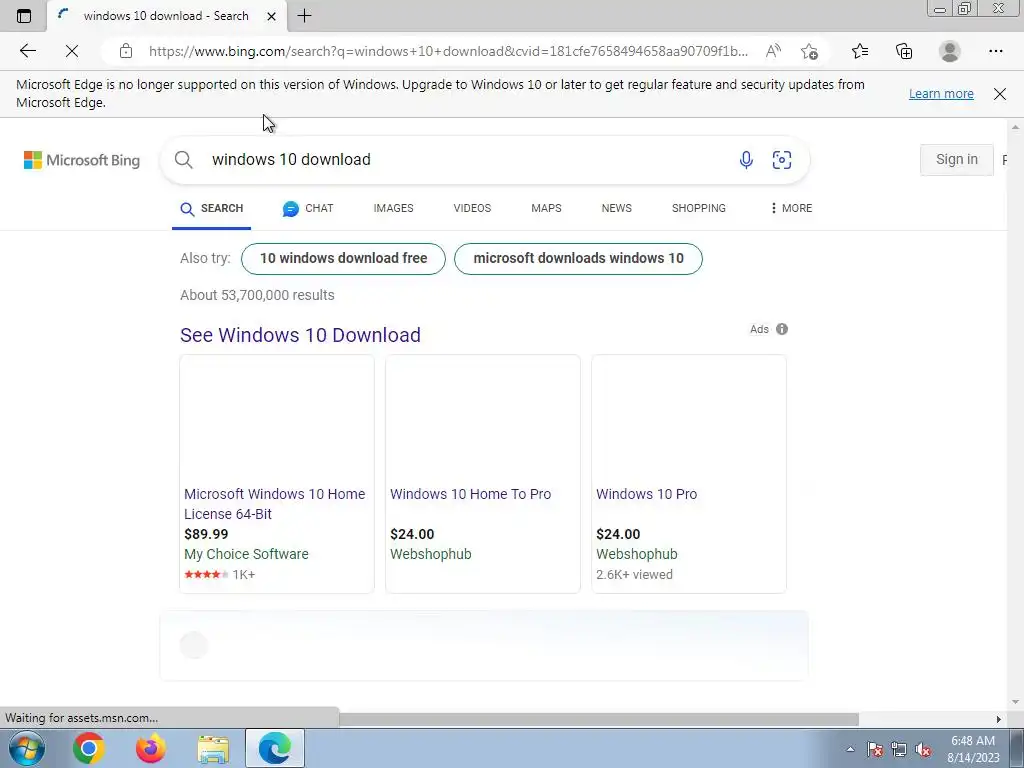Click Learn more about Edge support
The width and height of the screenshot is (1024, 768).
coord(941,93)
